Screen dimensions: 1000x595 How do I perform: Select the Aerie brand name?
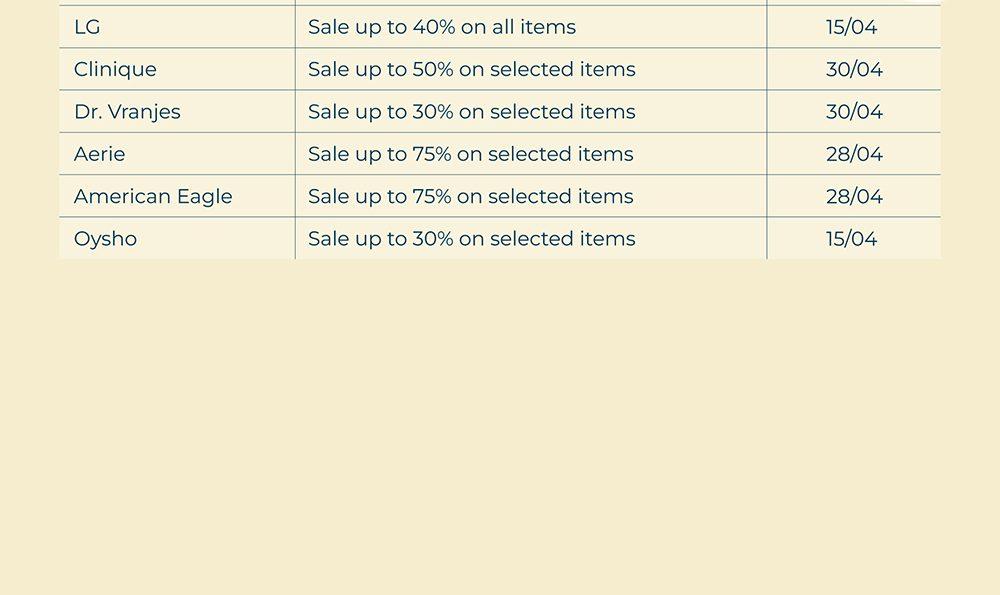pos(100,154)
